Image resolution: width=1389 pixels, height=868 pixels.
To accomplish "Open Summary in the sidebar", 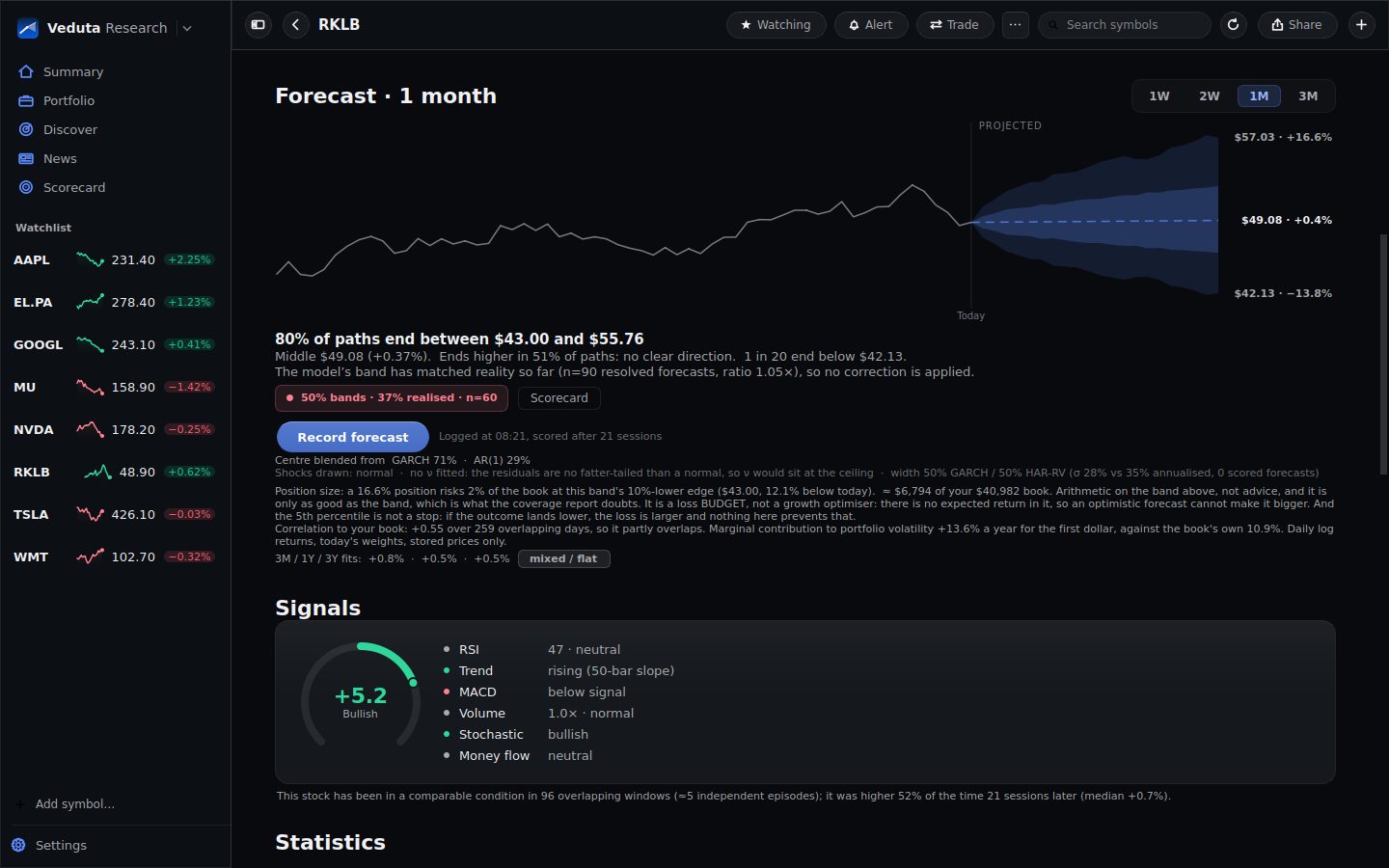I will pyautogui.click(x=116, y=71).
